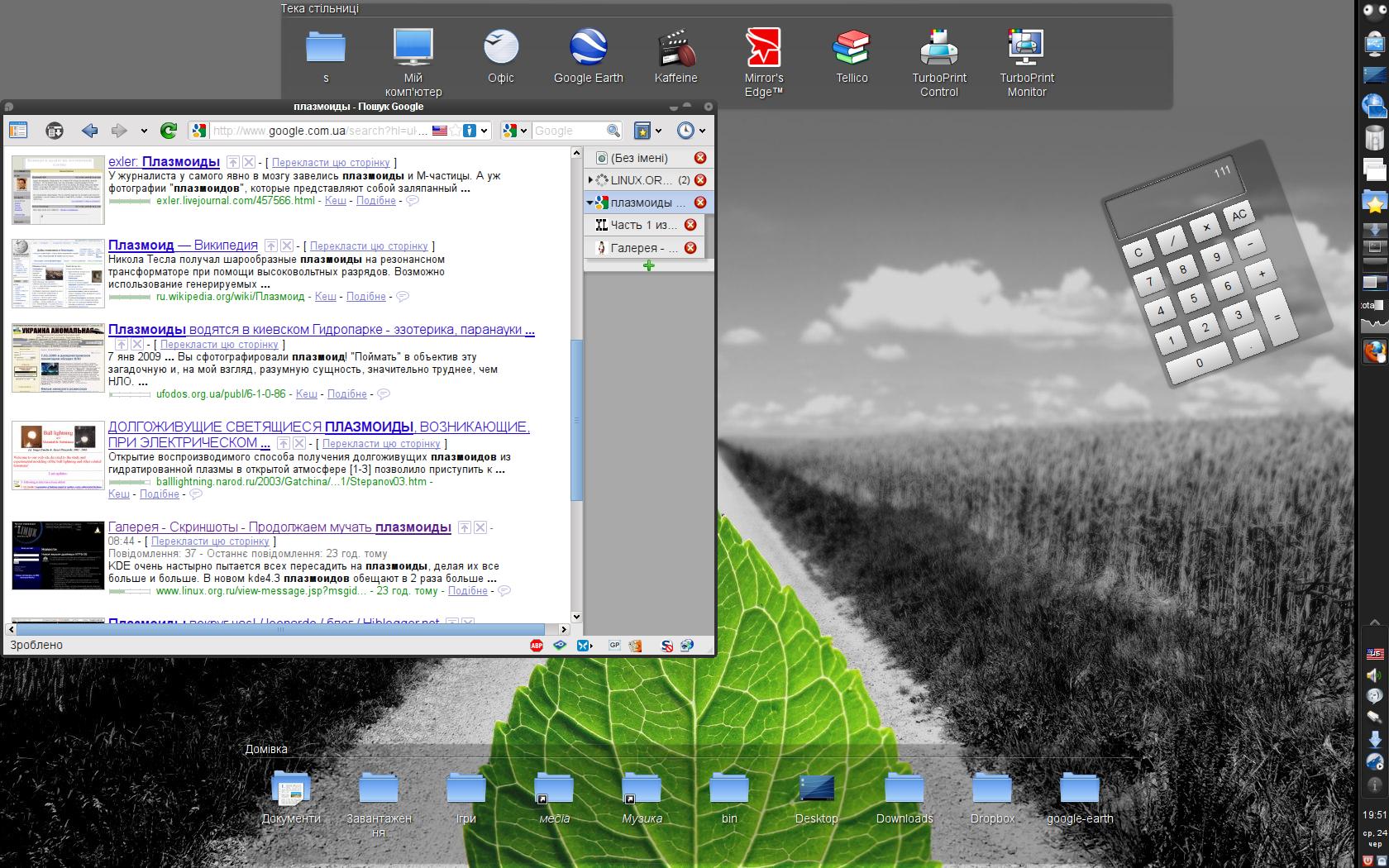Launch Kaffeine media player icon
This screenshot has height=868, width=1389.
[676, 56]
